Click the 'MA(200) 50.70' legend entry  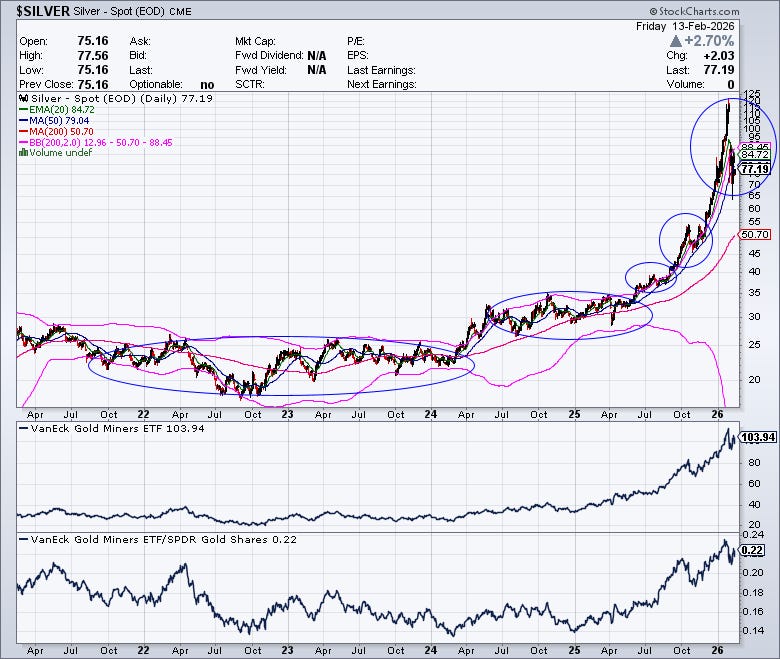tap(62, 131)
